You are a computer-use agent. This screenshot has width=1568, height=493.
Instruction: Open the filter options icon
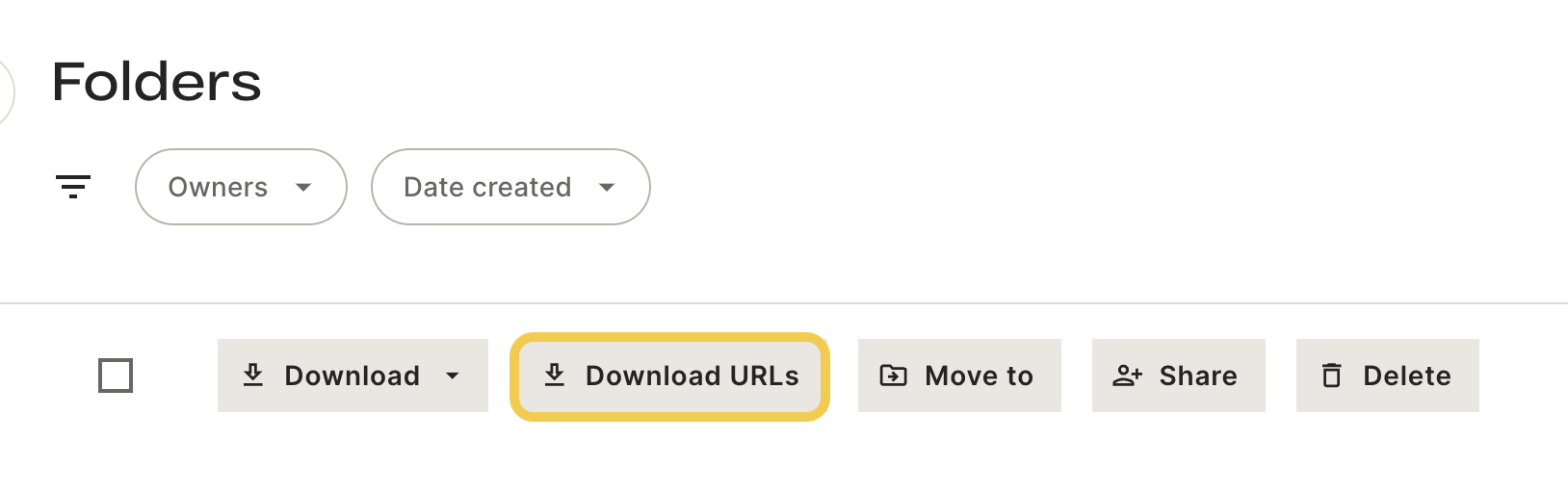pos(73,187)
